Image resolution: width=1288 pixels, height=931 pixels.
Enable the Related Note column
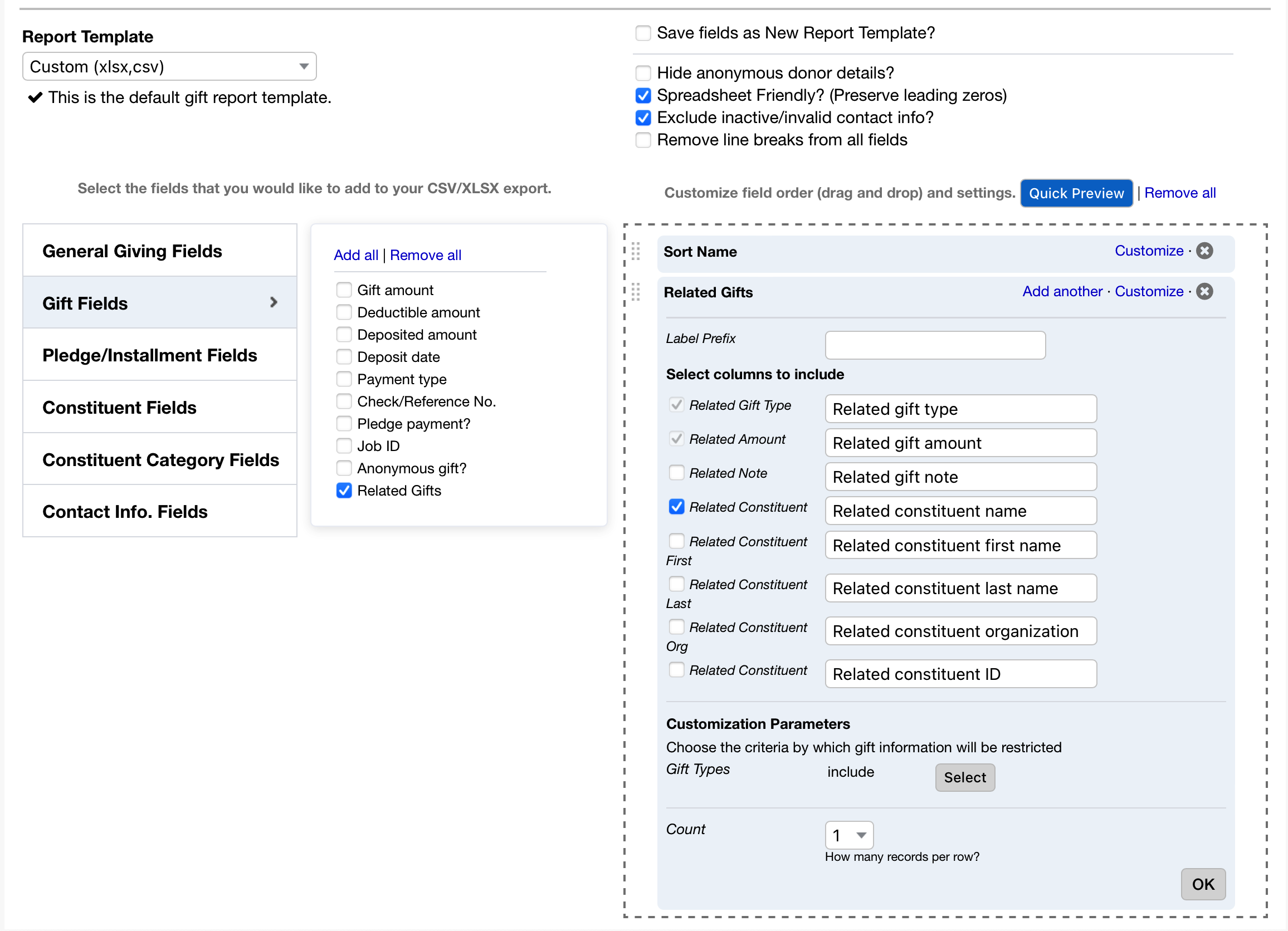[676, 472]
